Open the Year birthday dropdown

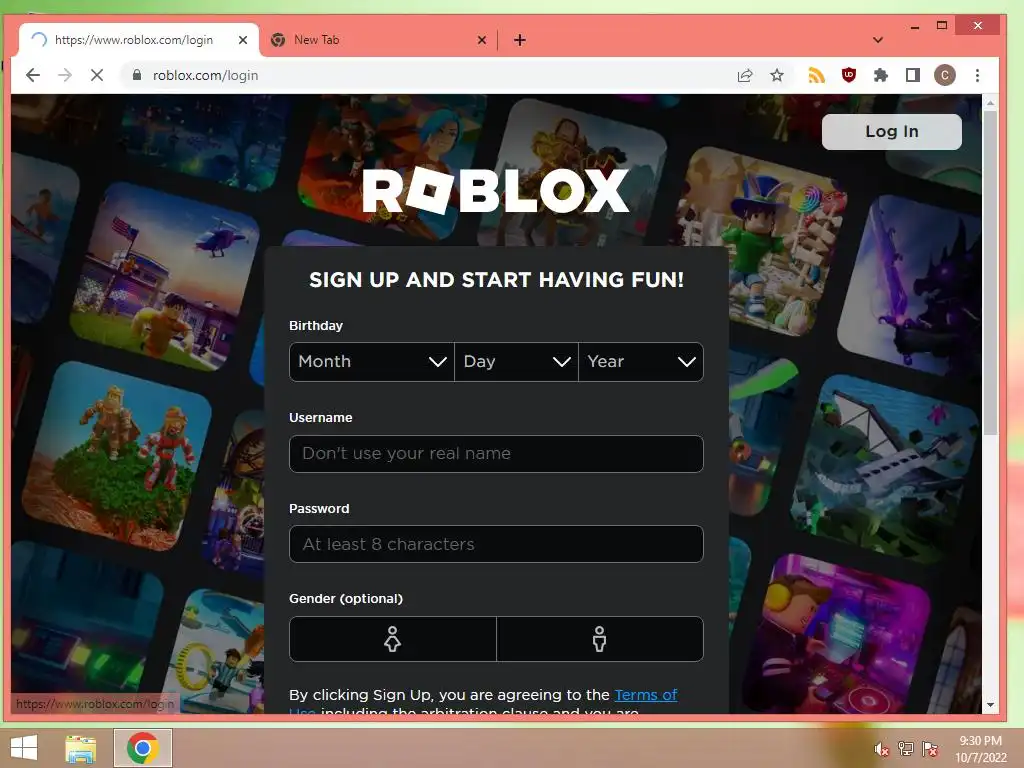click(641, 361)
